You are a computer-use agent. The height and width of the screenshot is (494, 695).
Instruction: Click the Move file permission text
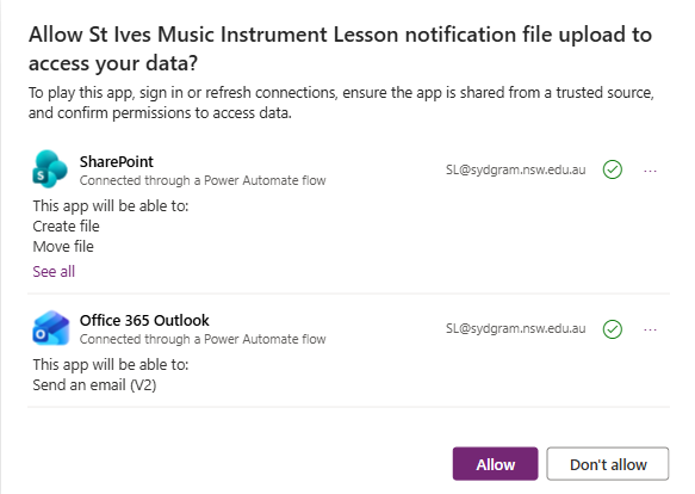coord(63,247)
